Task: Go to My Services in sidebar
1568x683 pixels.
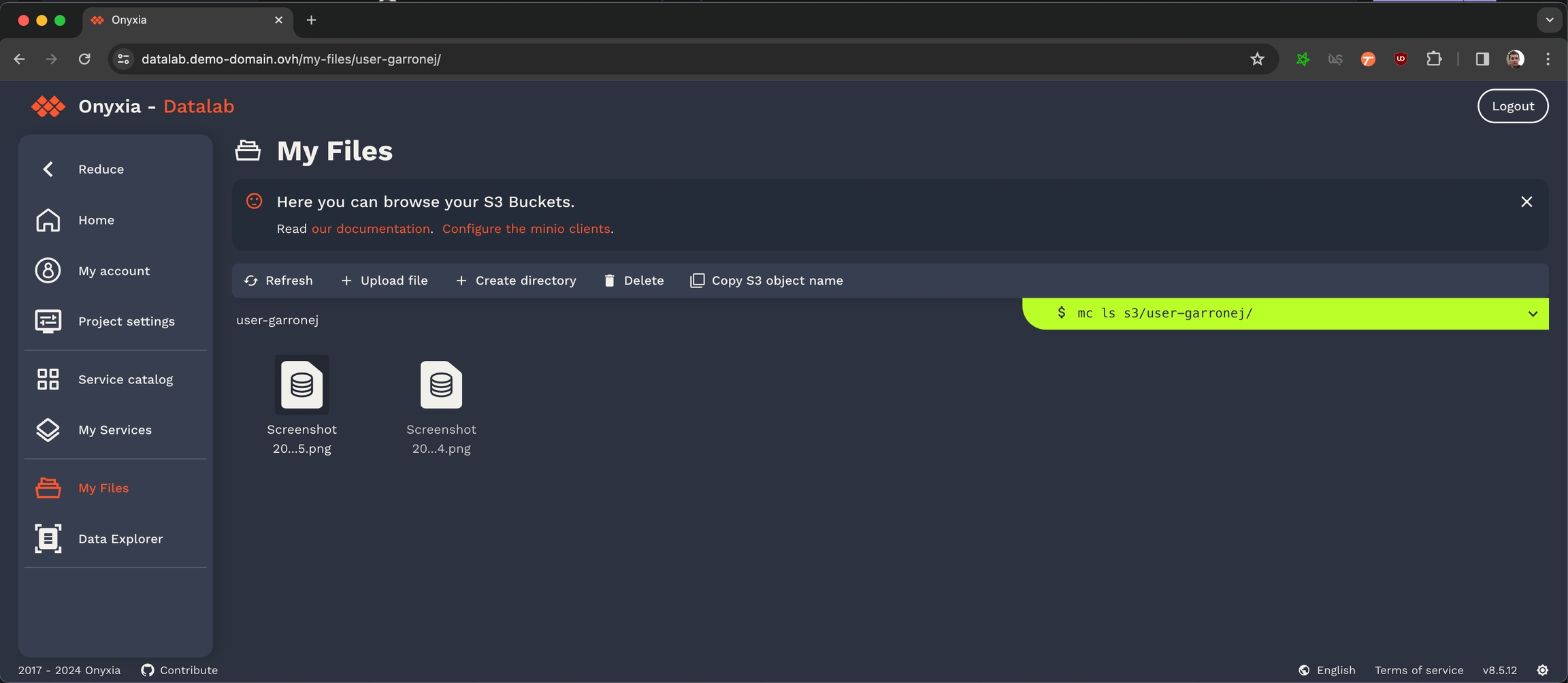Action: [x=114, y=430]
